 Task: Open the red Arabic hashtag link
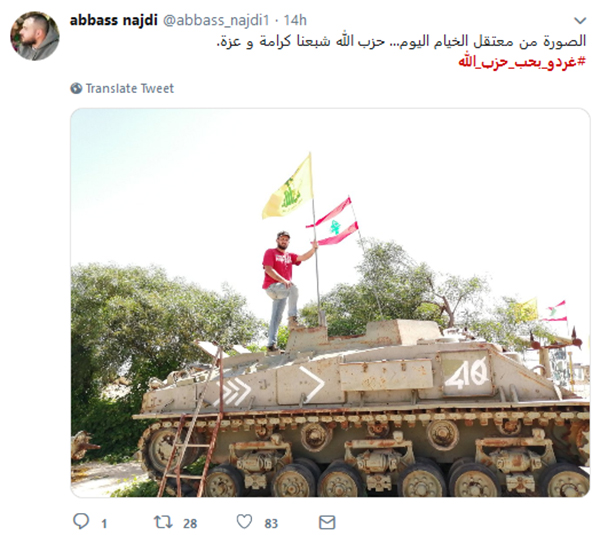point(522,62)
